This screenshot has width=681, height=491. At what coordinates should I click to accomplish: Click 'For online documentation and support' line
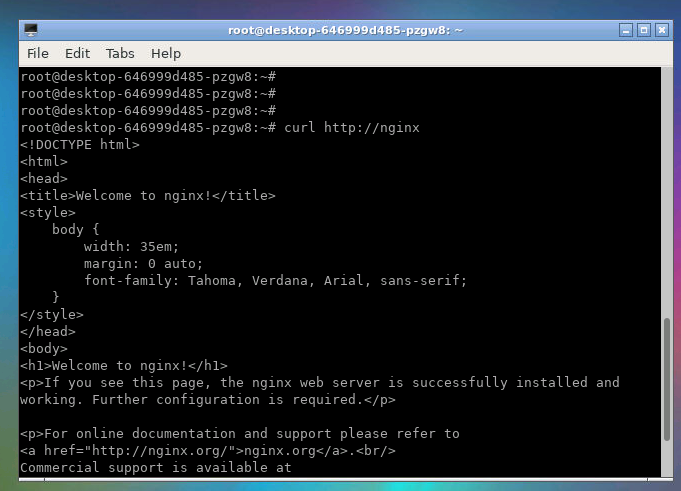[240, 434]
